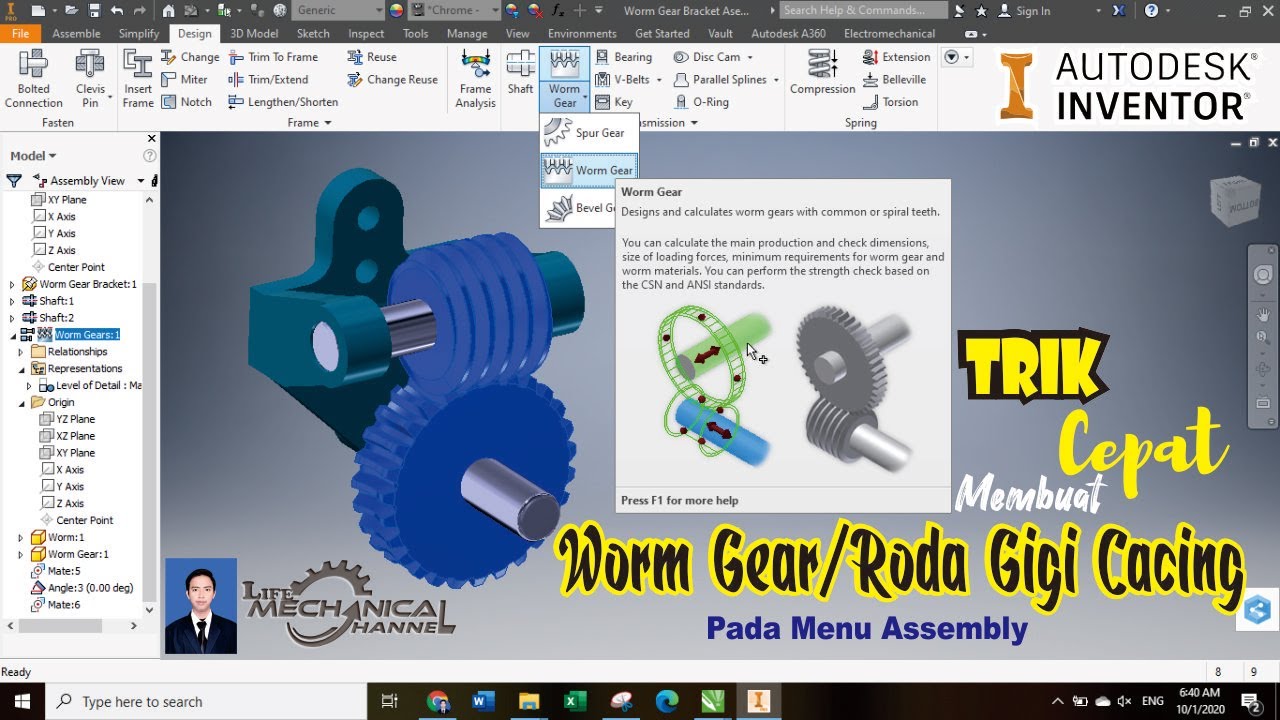Open the Compression spring tool
The width and height of the screenshot is (1280, 720).
[x=823, y=72]
